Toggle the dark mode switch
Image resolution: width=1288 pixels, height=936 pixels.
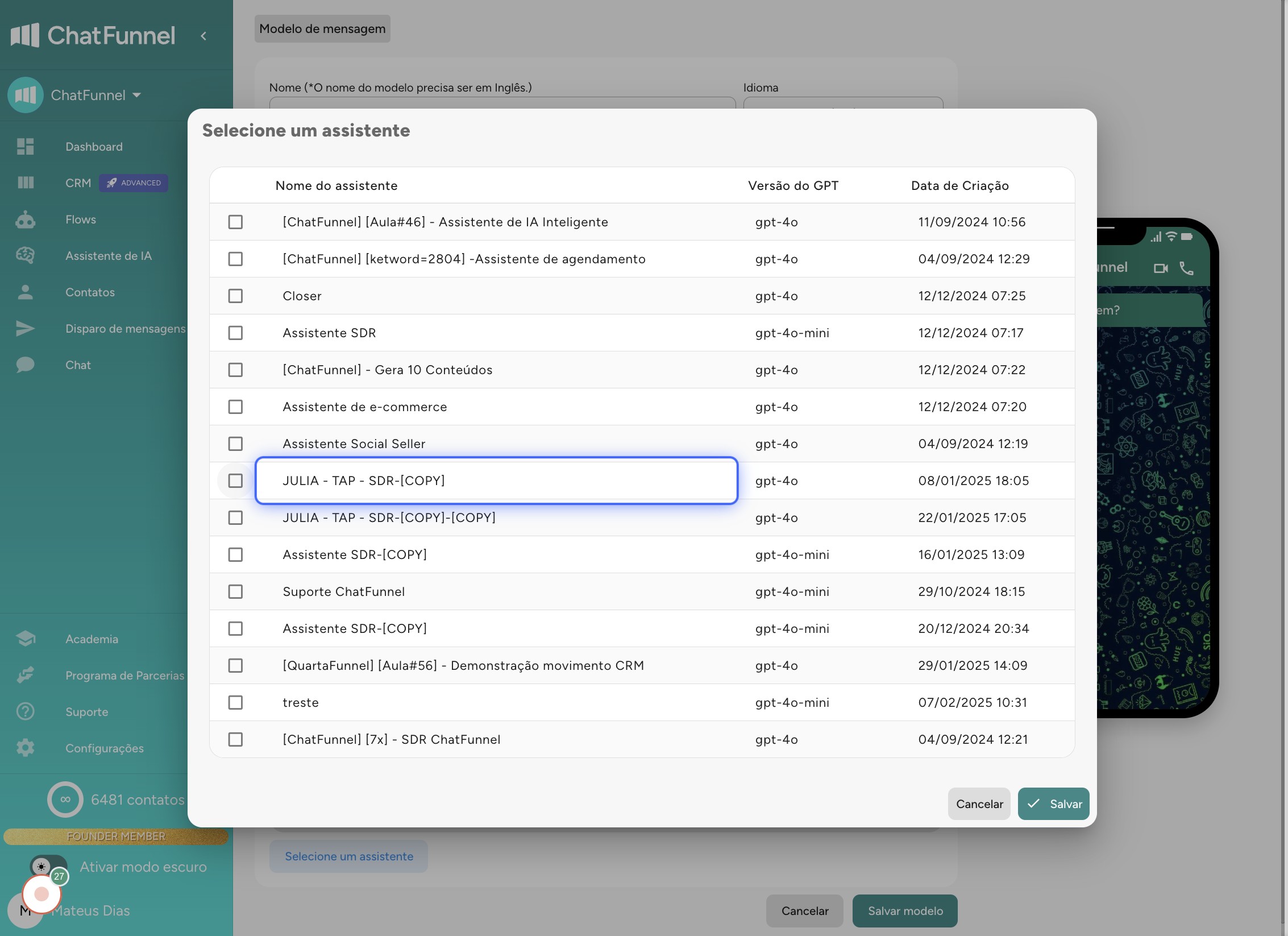pyautogui.click(x=48, y=867)
